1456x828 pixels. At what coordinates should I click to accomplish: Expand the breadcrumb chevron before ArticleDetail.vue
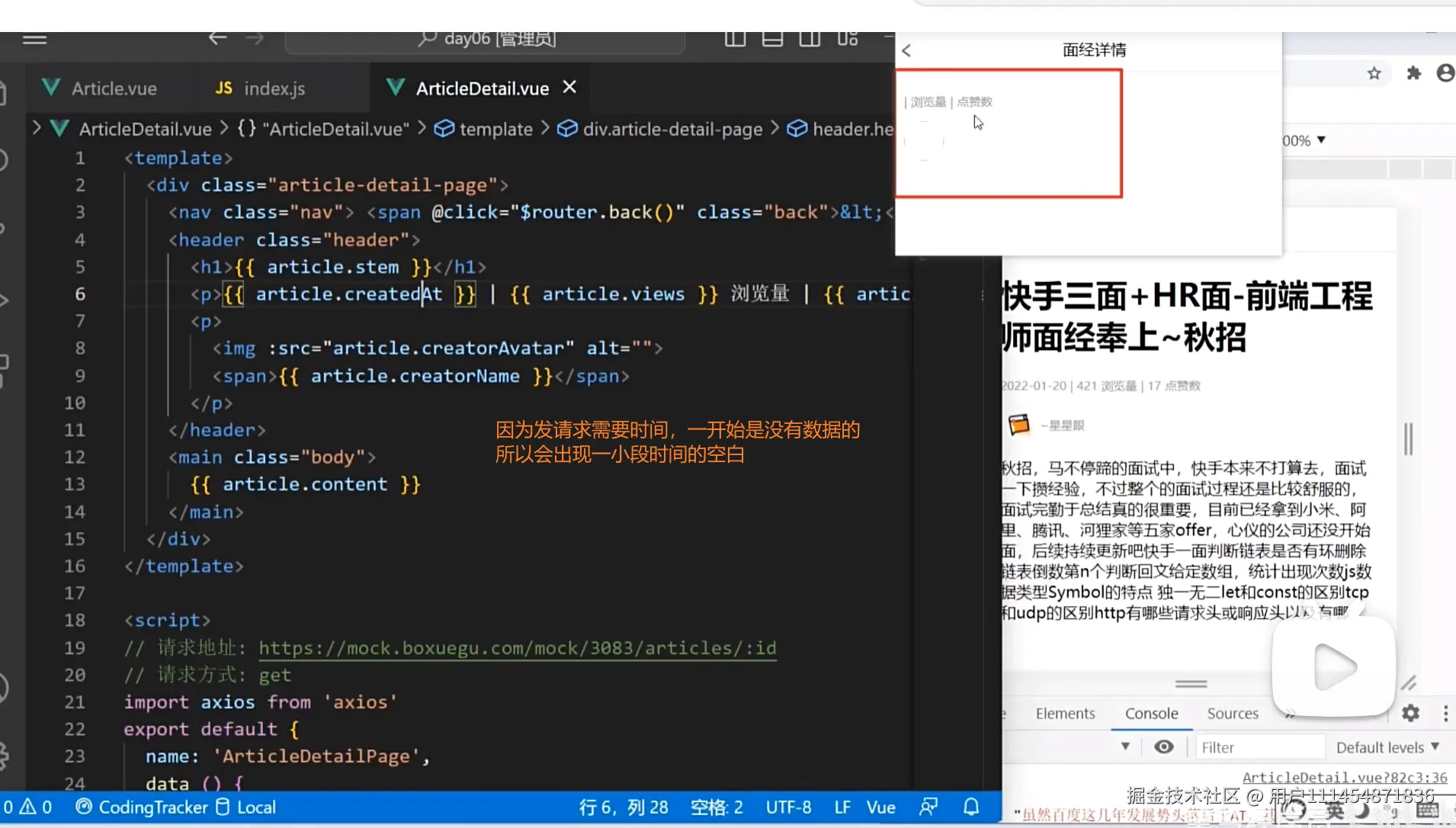(x=36, y=127)
